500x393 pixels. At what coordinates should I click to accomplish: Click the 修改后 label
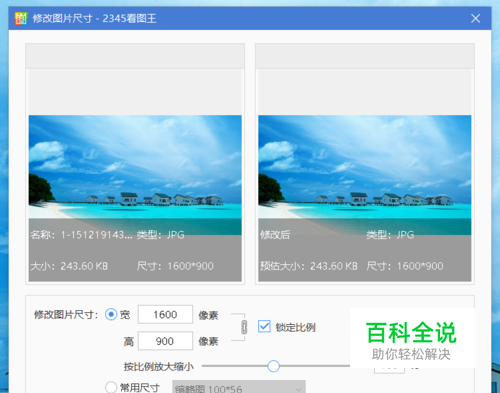[275, 235]
